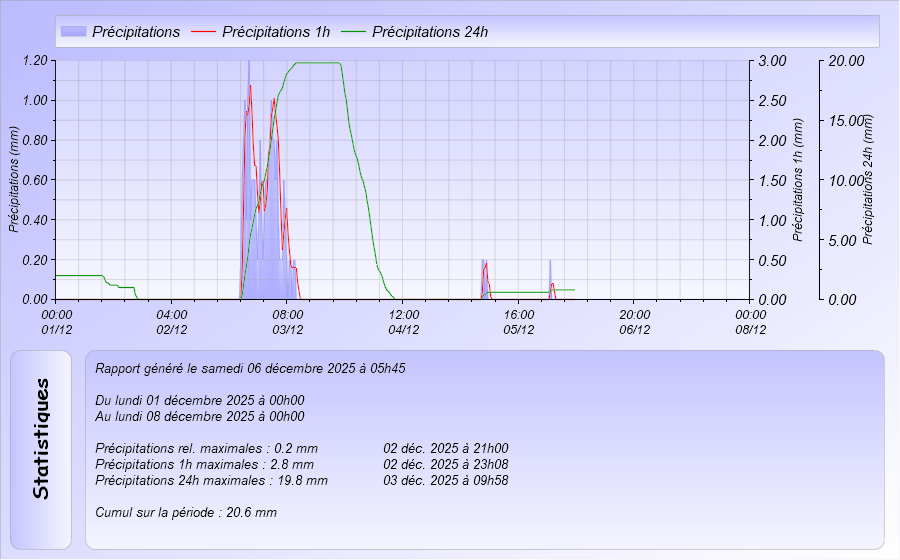The width and height of the screenshot is (900, 560).
Task: Click the 3.00 tick on 1h axis
Action: point(773,61)
